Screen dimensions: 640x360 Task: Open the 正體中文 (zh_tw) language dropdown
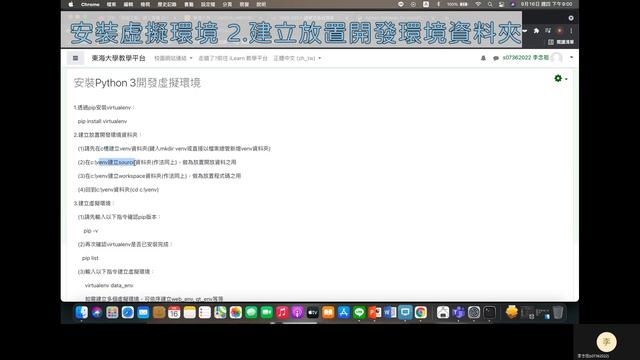tap(297, 58)
